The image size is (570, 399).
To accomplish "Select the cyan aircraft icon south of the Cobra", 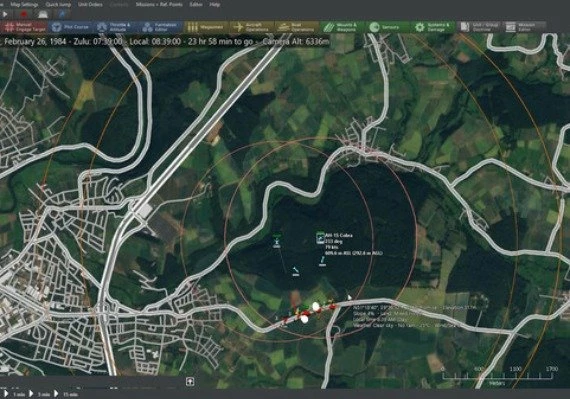I will coord(322,261).
